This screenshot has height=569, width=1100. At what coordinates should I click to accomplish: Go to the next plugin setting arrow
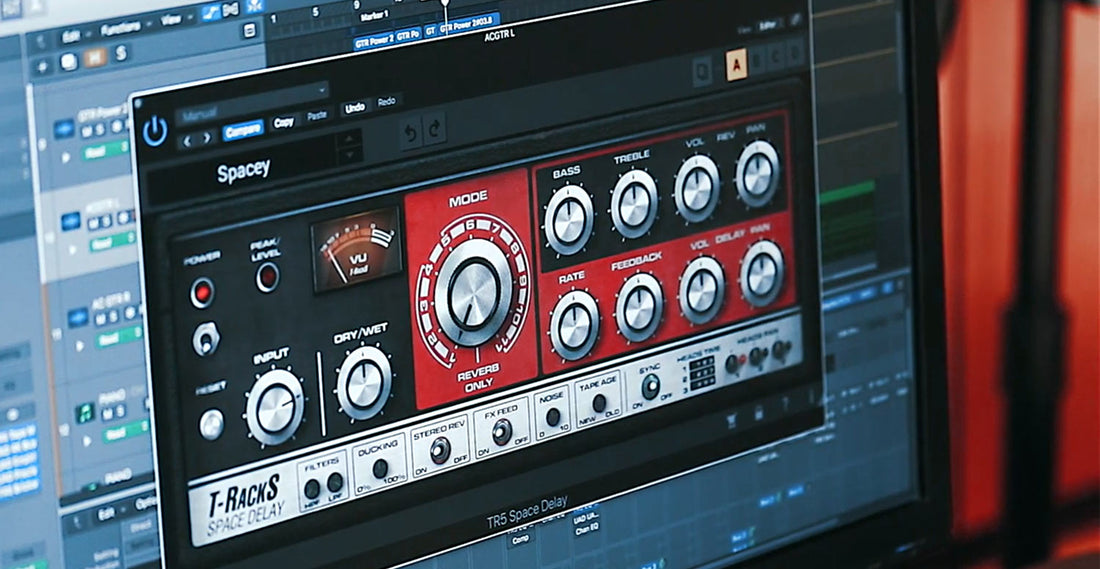coord(207,138)
